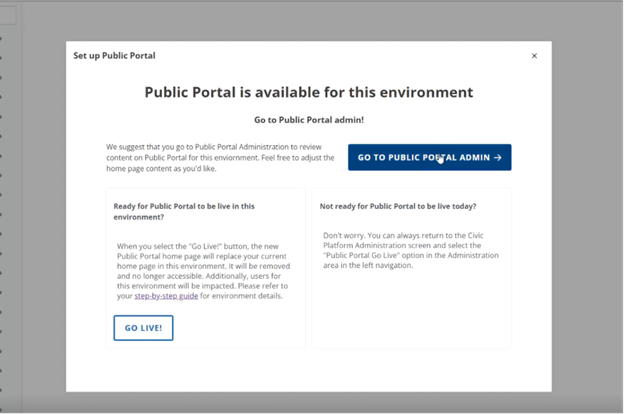
Task: Click the Ready for Public Portal card heading
Action: pos(183,211)
